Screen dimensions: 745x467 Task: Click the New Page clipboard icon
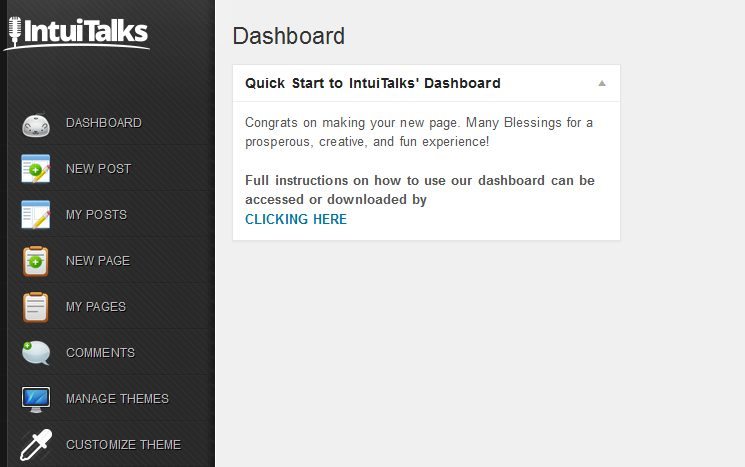36,261
